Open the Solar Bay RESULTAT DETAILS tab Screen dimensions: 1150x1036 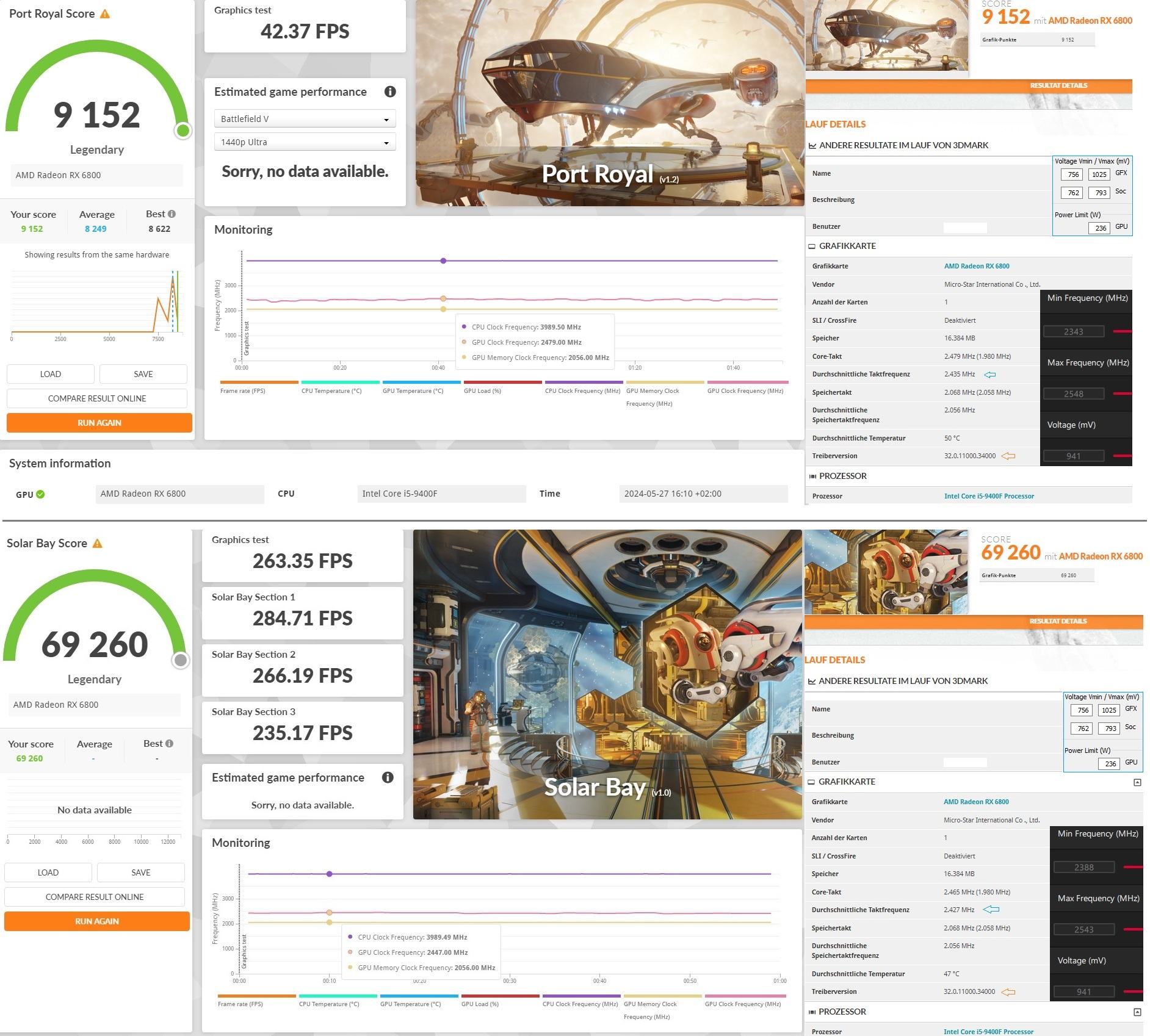[x=1058, y=621]
